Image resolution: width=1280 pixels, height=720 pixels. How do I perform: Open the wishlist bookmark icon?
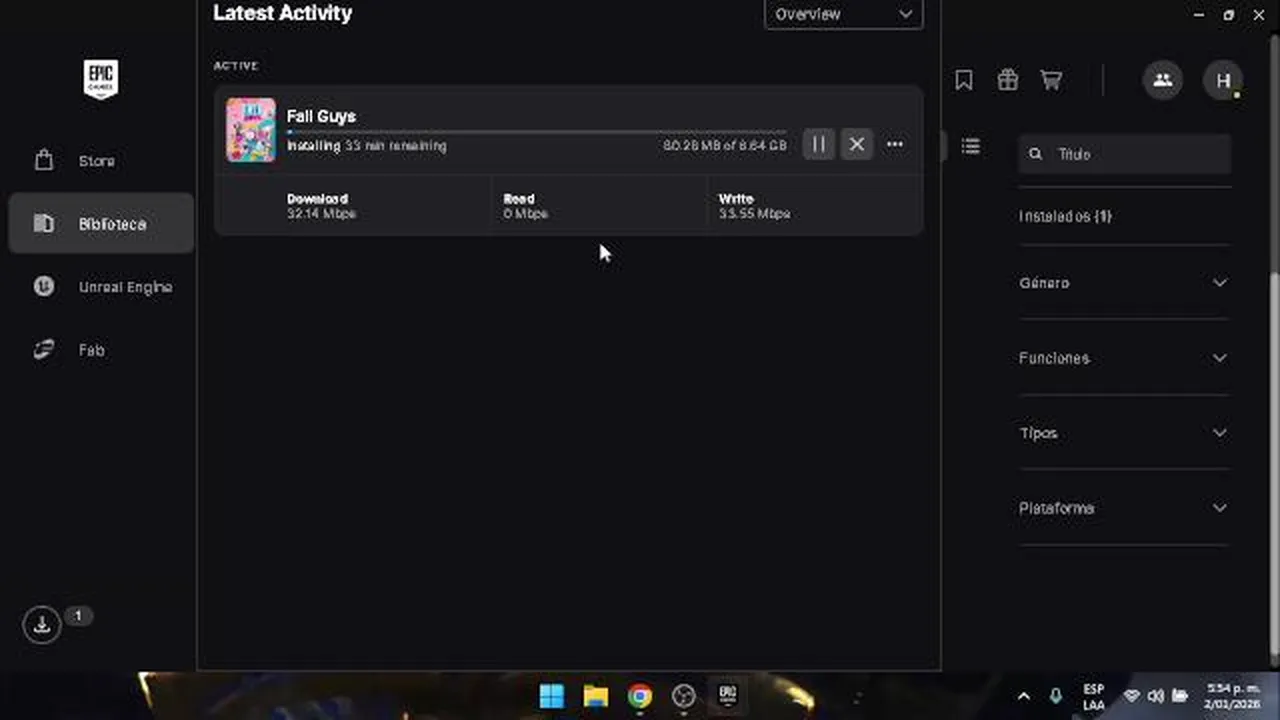[964, 80]
